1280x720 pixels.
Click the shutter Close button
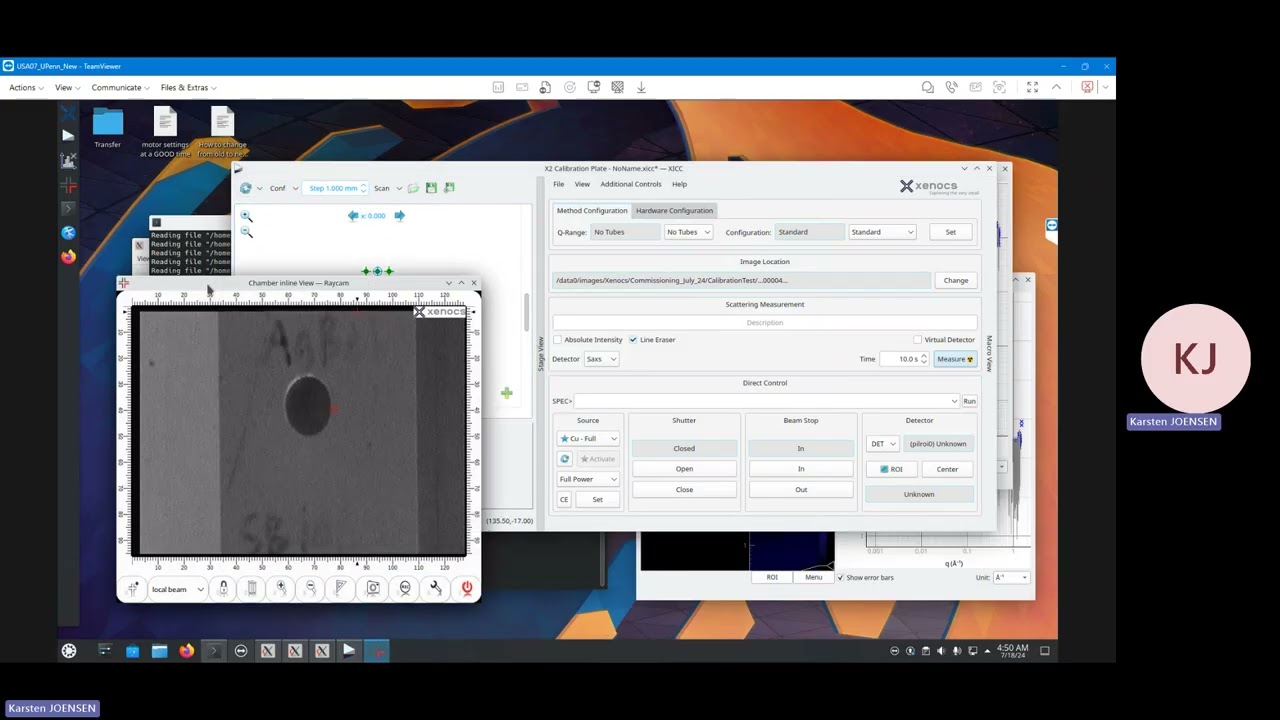point(684,490)
